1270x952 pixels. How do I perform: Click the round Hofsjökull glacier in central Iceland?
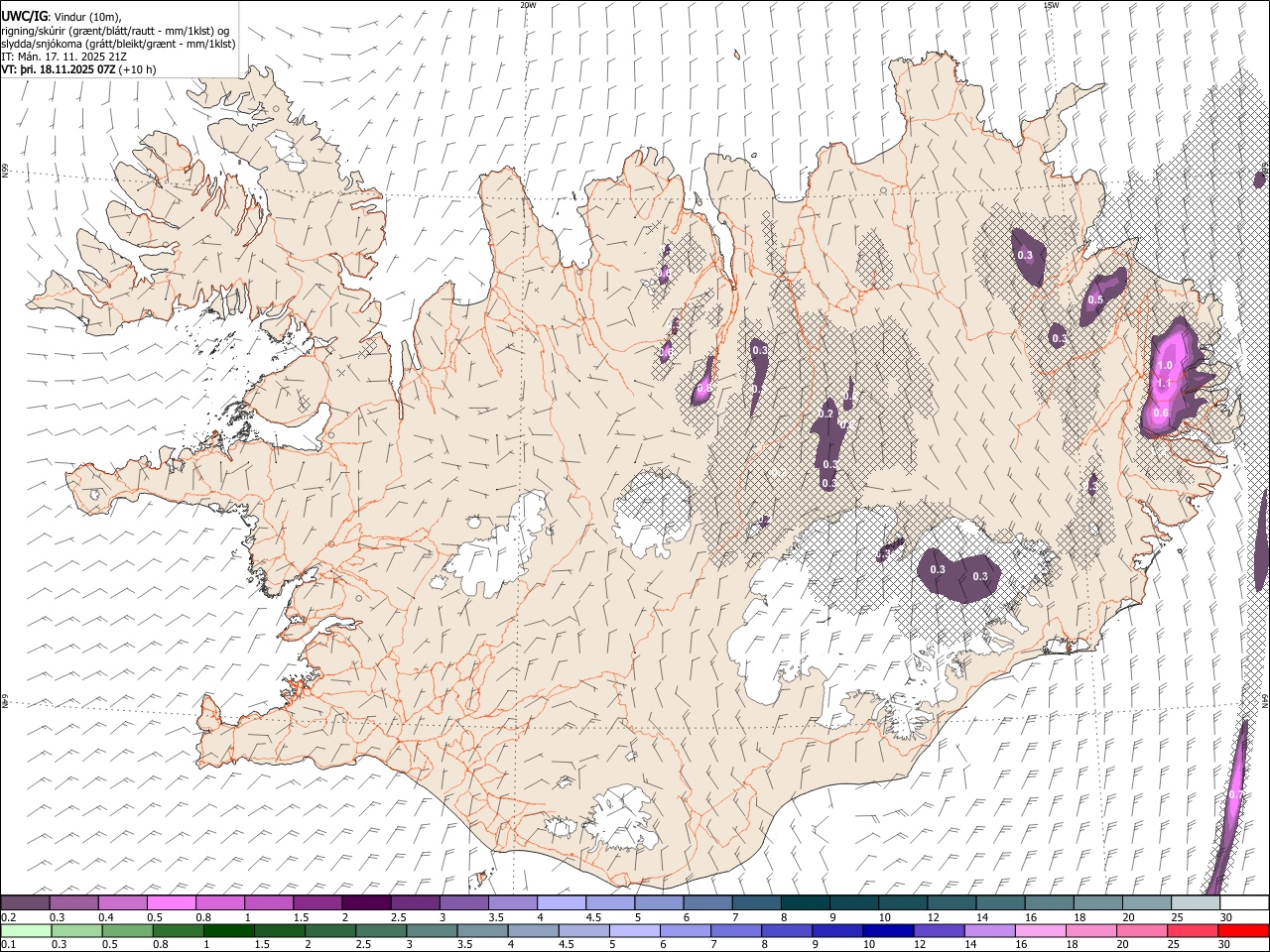click(x=652, y=513)
